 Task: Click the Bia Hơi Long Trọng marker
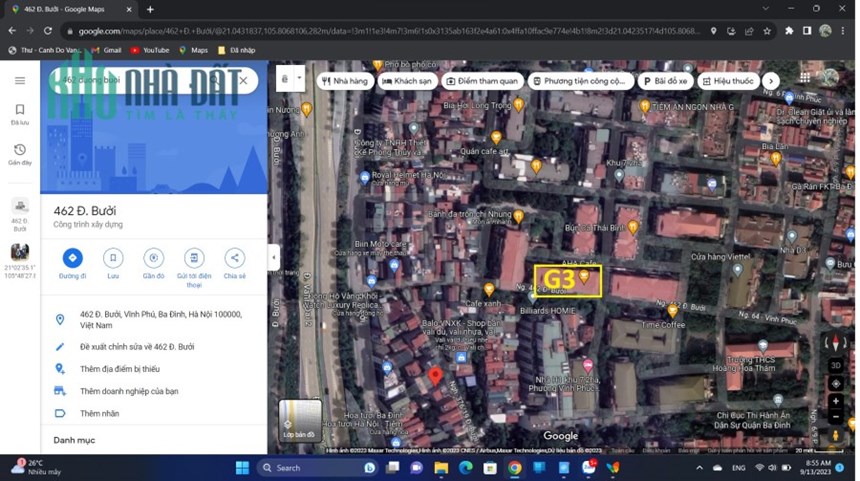518,104
